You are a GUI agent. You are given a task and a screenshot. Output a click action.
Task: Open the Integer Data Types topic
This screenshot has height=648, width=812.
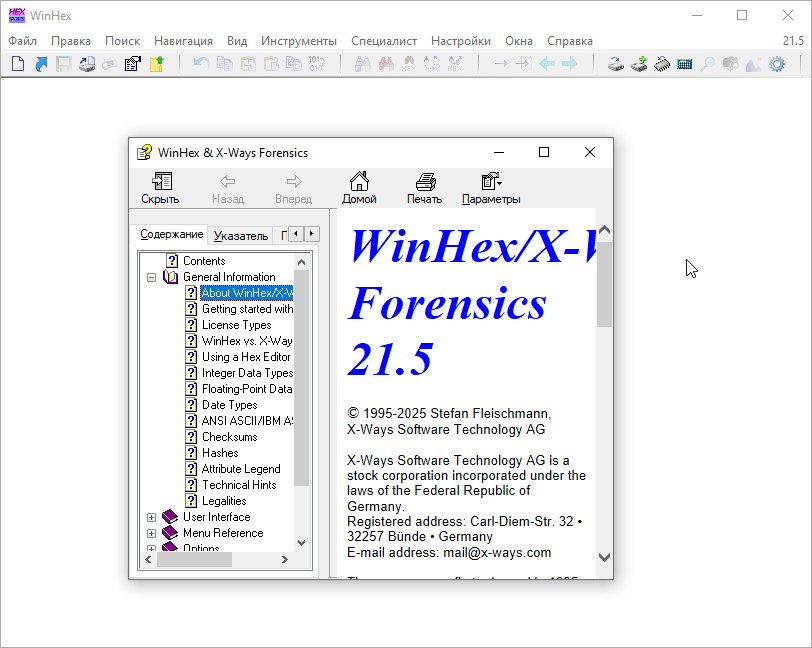click(x=247, y=373)
